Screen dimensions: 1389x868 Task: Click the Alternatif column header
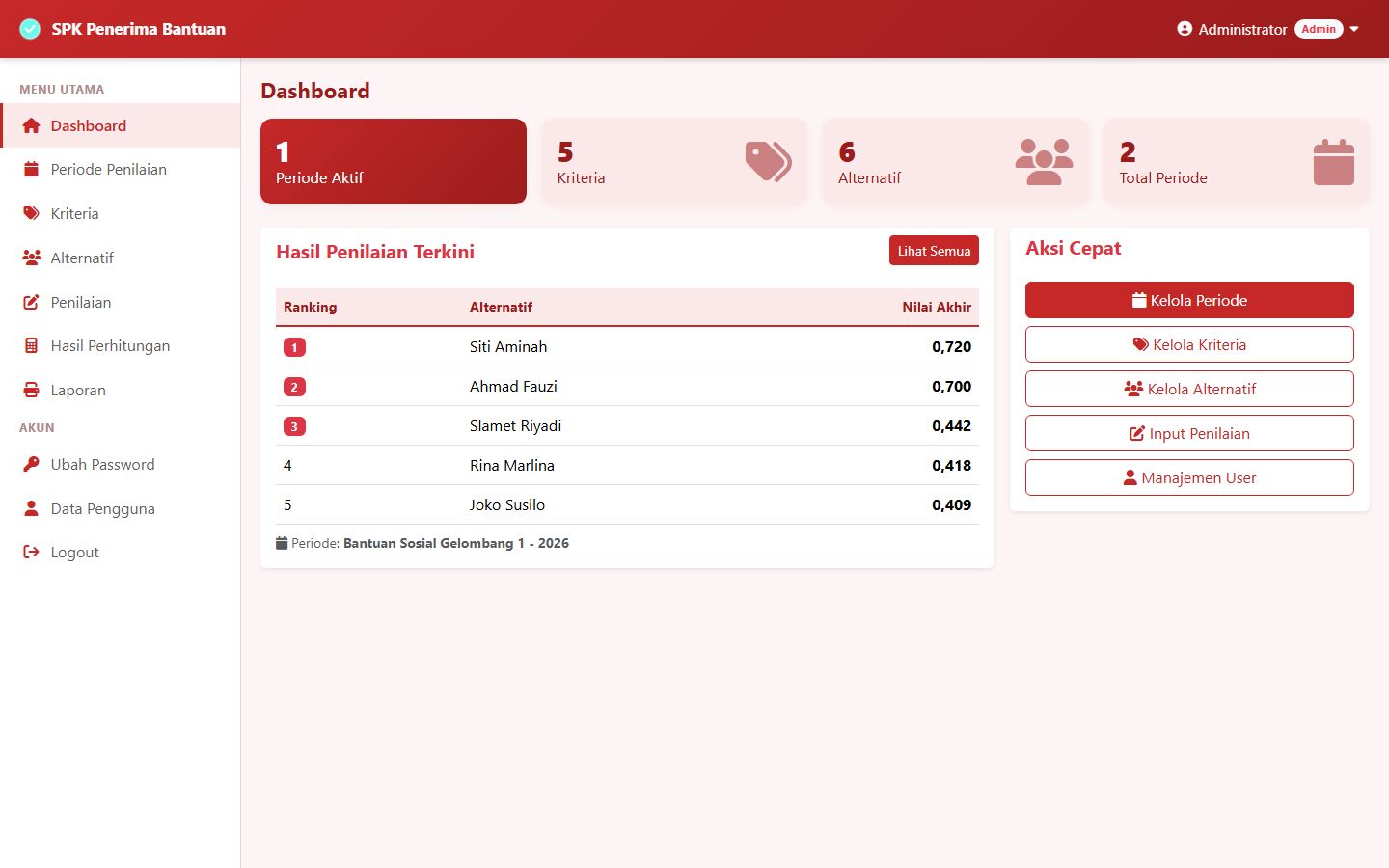501,307
